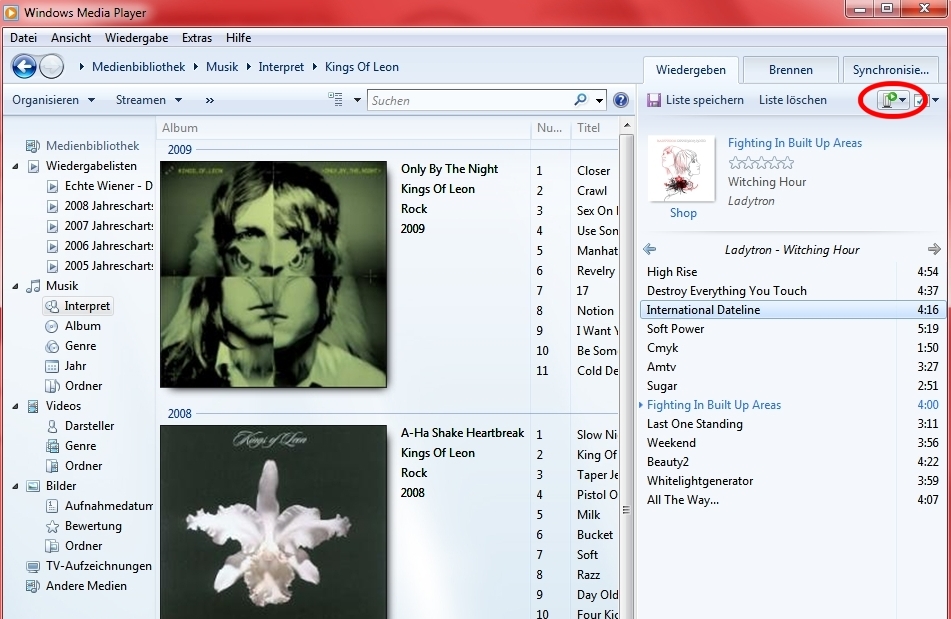
Task: Click in the Suchen search field
Action: pyautogui.click(x=468, y=100)
